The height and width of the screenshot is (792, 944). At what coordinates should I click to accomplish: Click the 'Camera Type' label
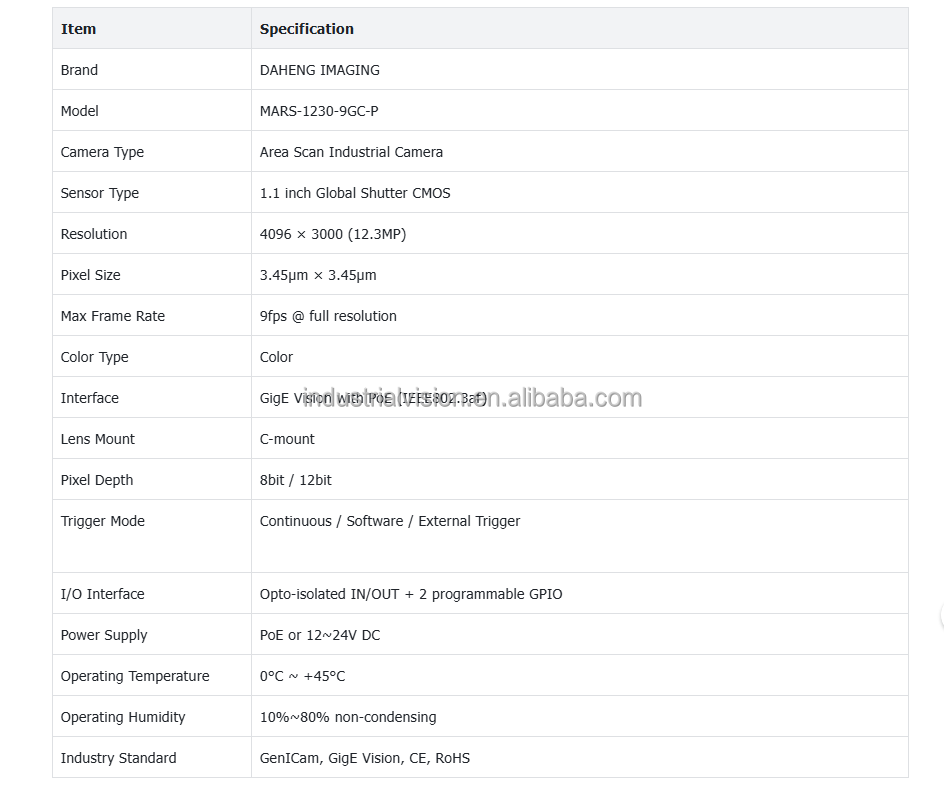click(x=102, y=152)
